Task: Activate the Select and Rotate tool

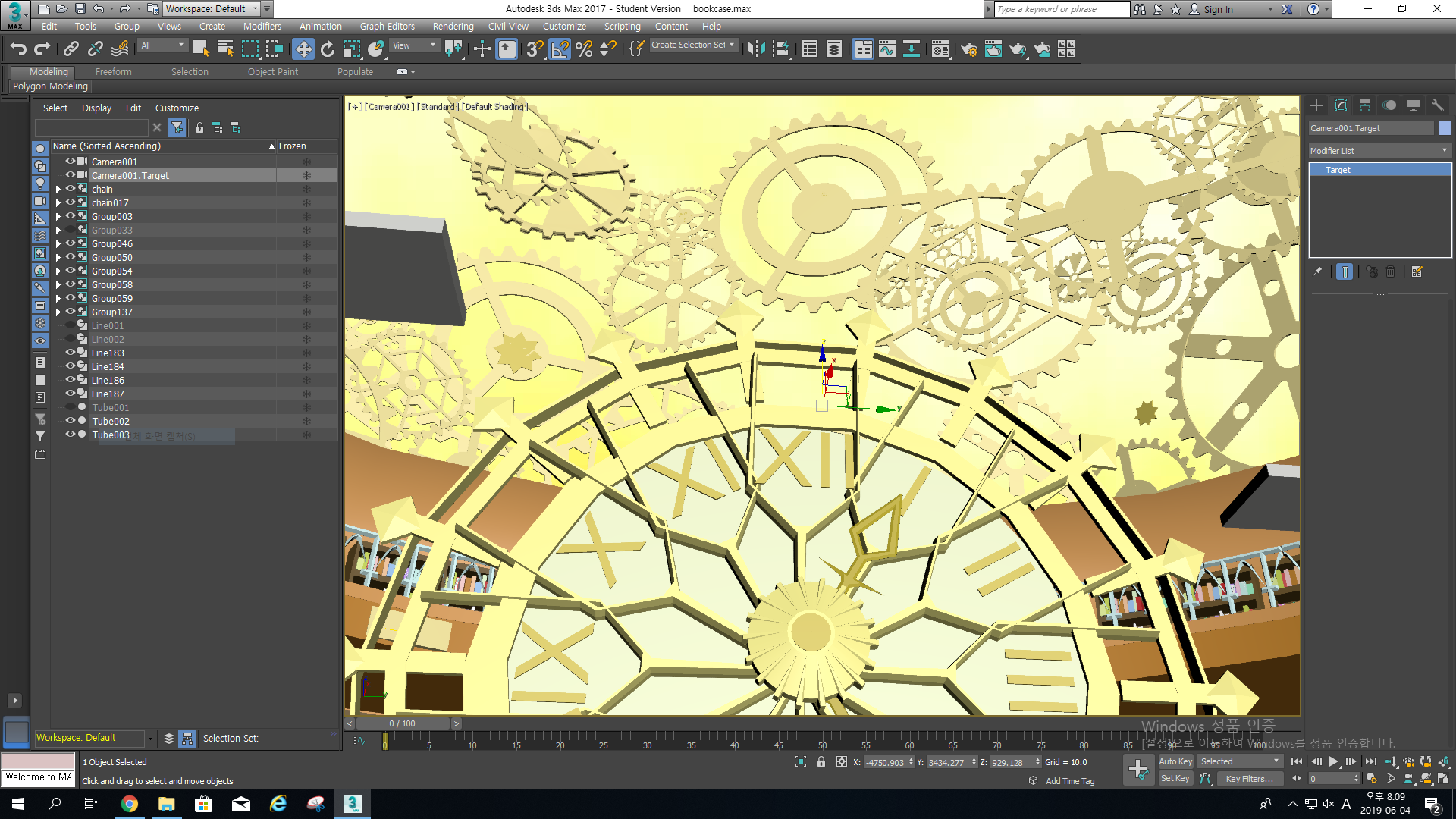Action: pos(328,49)
